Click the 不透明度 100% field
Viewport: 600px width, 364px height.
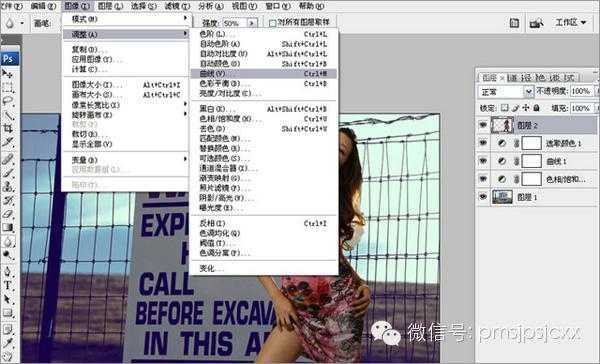581,91
